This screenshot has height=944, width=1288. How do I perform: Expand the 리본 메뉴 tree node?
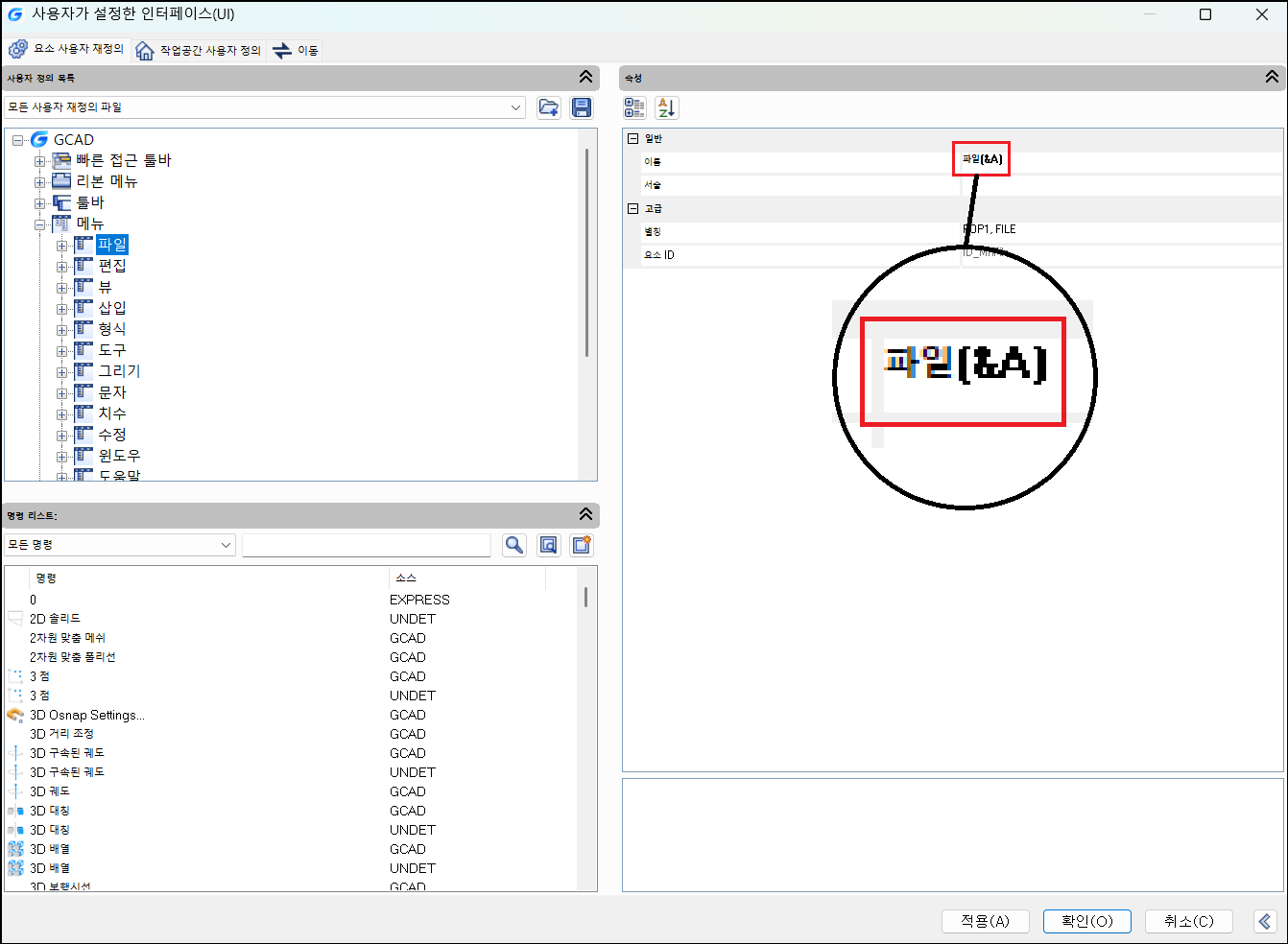(39, 182)
